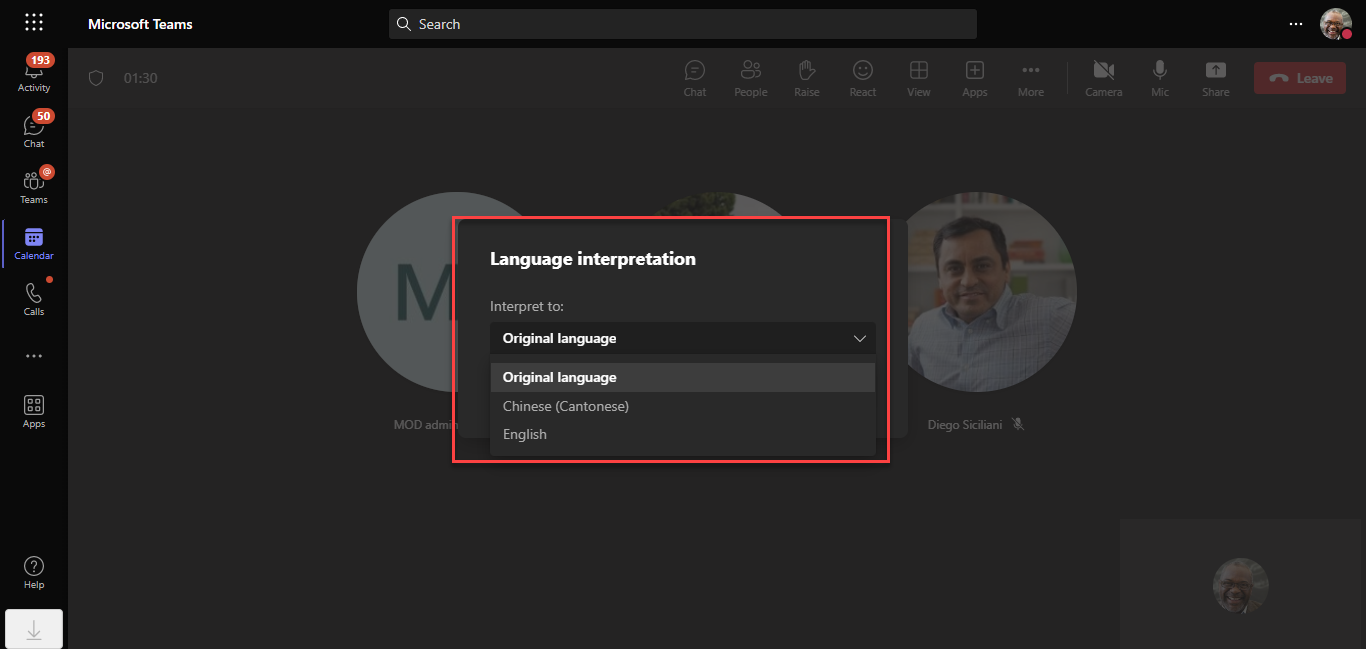The image size is (1366, 649).
Task: Click inside the Search field
Action: (683, 23)
